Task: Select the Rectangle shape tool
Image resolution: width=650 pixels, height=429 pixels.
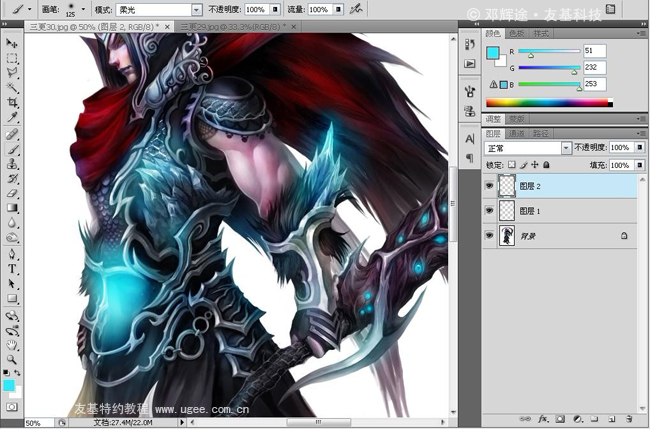Action: [12, 298]
